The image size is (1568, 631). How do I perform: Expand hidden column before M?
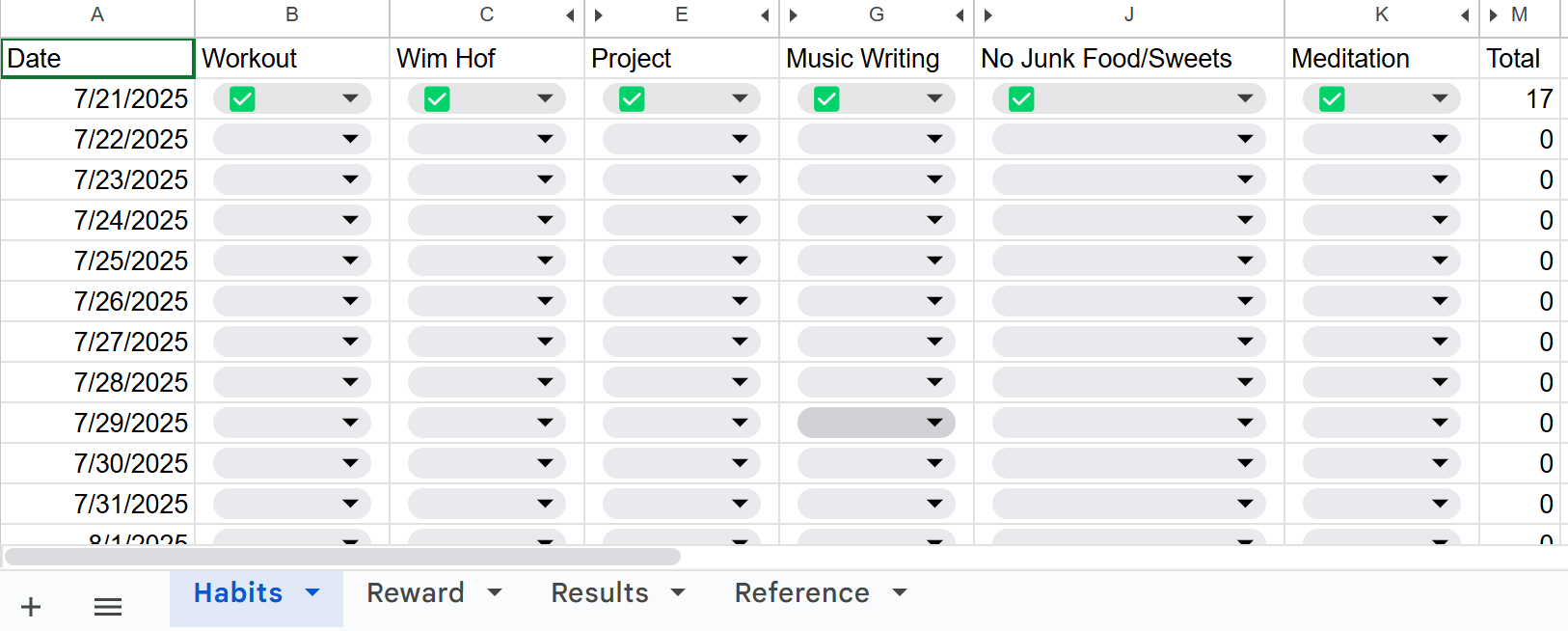(x=1494, y=15)
